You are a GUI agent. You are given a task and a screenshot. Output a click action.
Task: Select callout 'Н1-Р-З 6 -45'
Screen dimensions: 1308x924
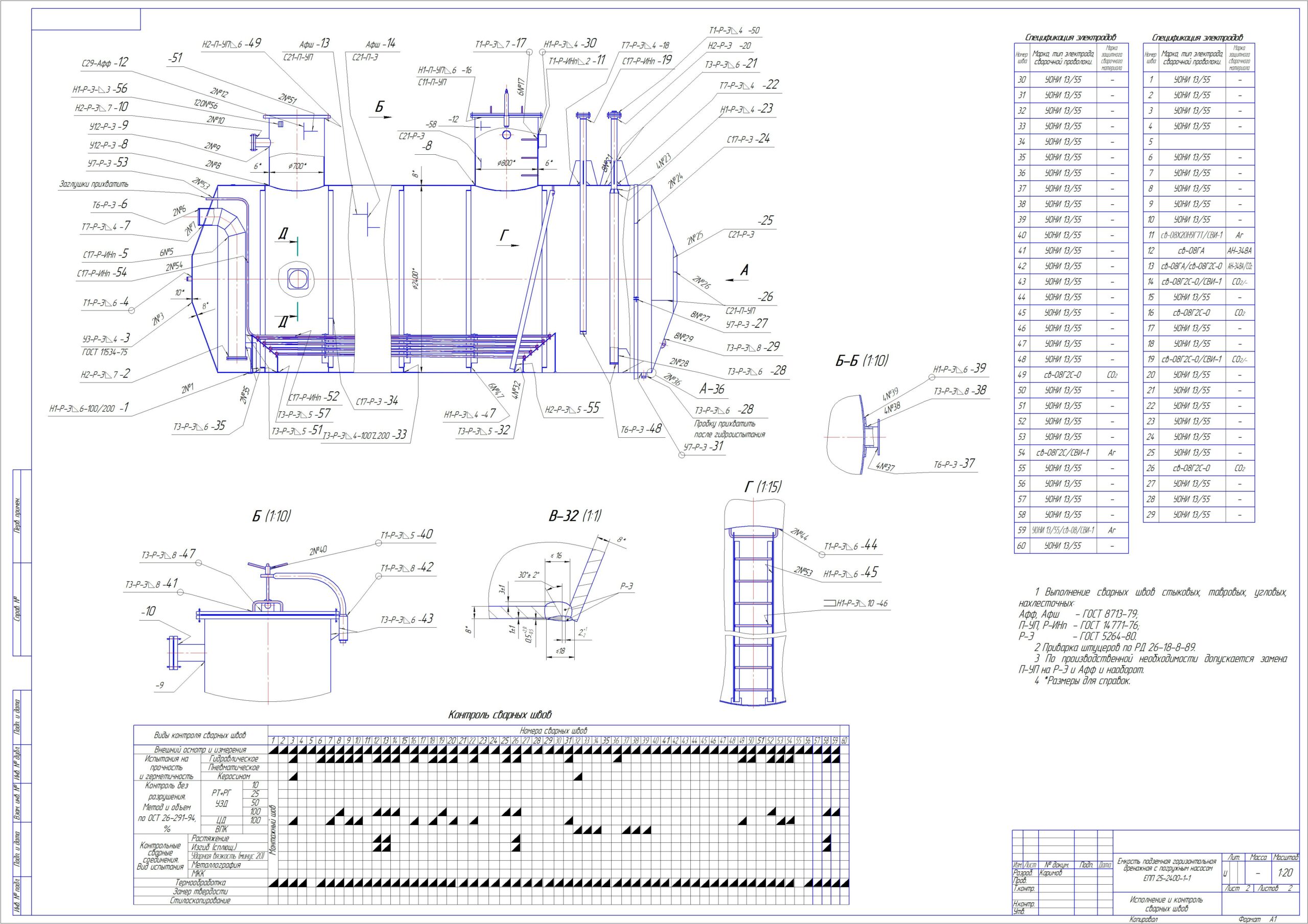click(851, 573)
